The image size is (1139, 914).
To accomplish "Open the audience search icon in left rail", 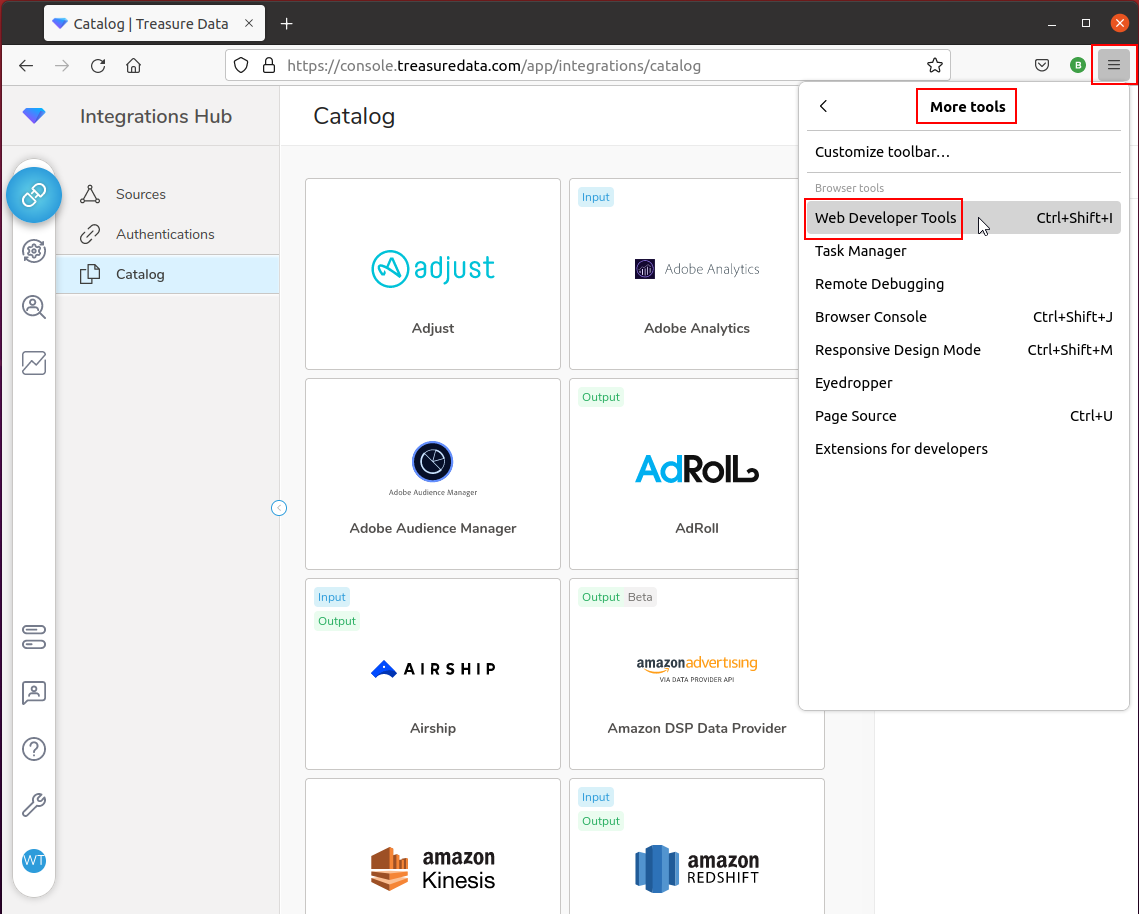I will coord(34,307).
